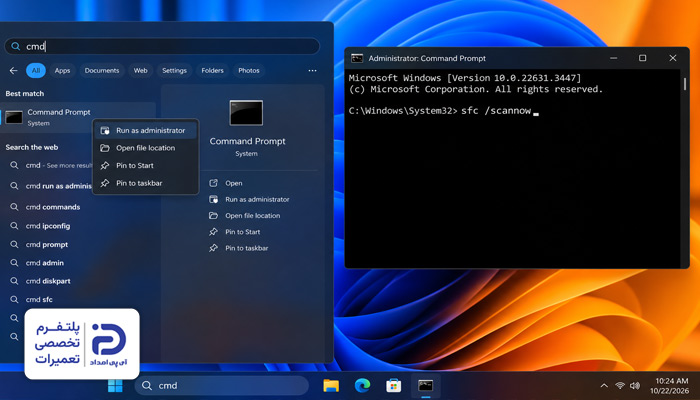Click the Wi-Fi network tray icon
This screenshot has height=400, width=700.
click(x=620, y=386)
